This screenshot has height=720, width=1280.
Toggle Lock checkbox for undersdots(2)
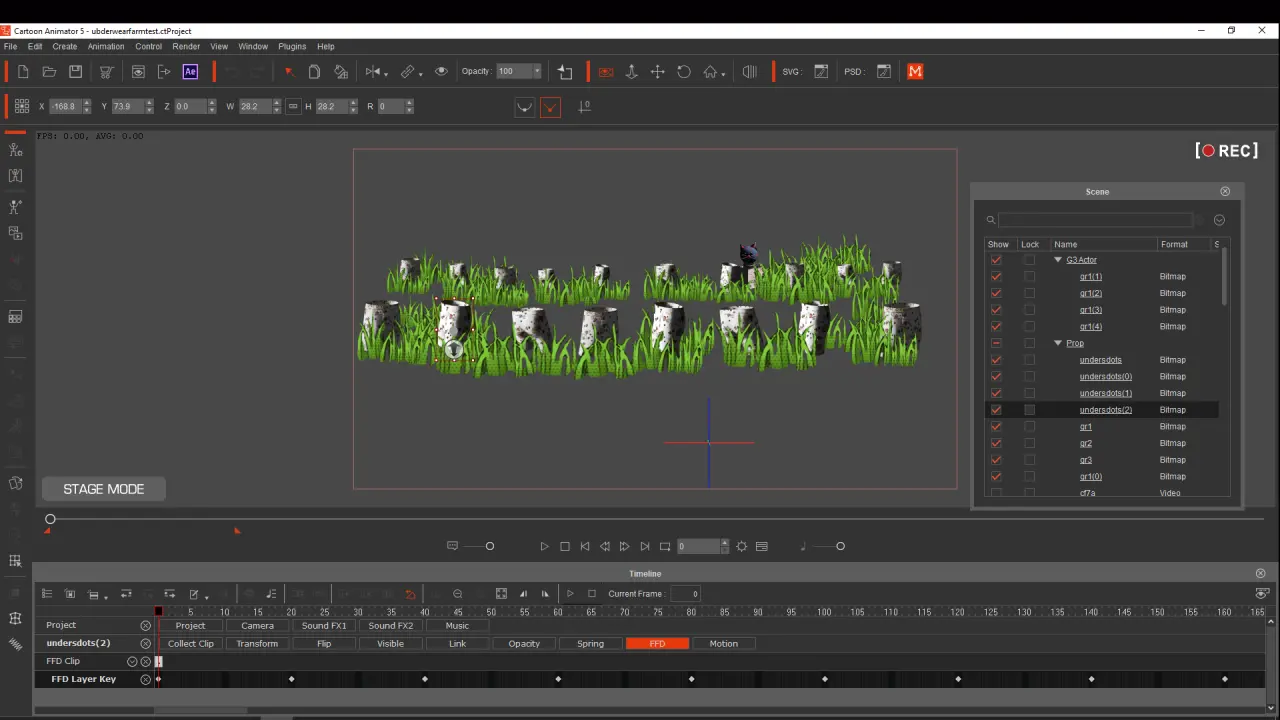click(x=1030, y=410)
